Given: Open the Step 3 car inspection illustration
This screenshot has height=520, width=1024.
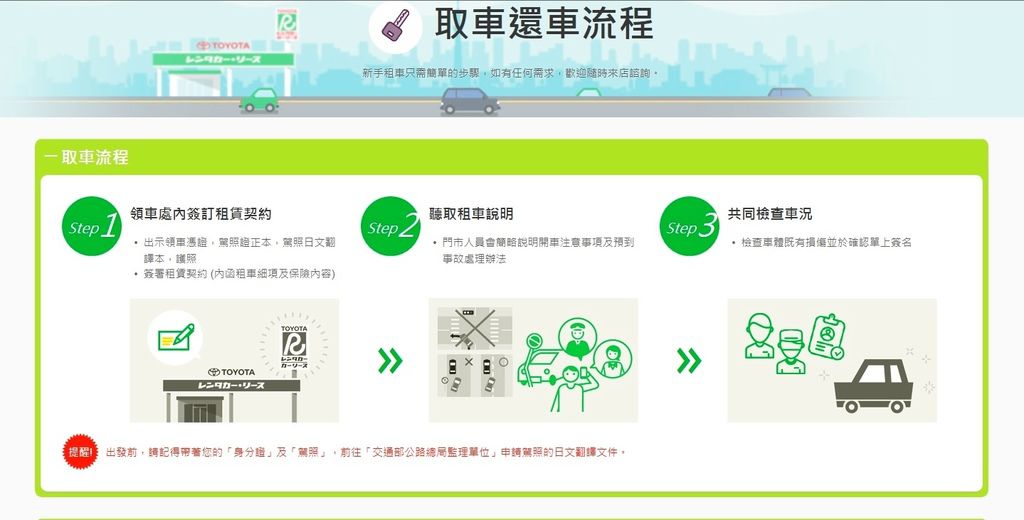Looking at the screenshot, I should click(832, 361).
